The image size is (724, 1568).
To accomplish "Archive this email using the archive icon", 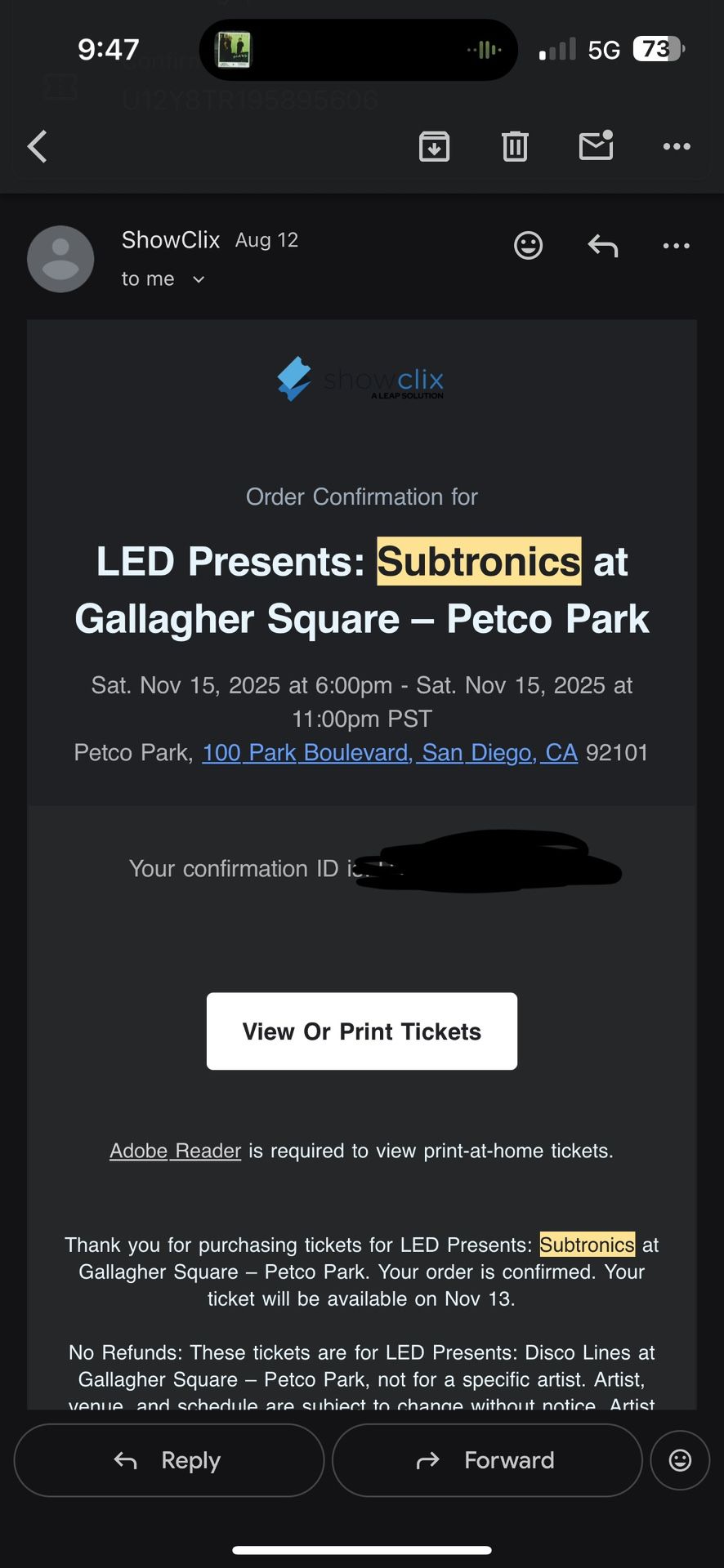I will click(x=434, y=146).
